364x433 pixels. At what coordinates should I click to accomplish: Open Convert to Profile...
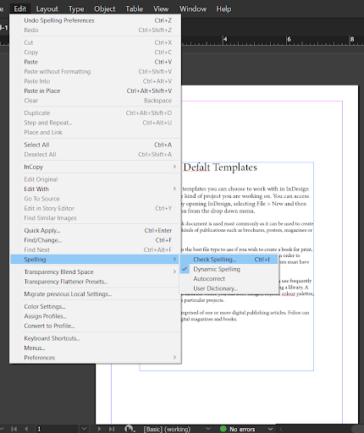[96, 326]
